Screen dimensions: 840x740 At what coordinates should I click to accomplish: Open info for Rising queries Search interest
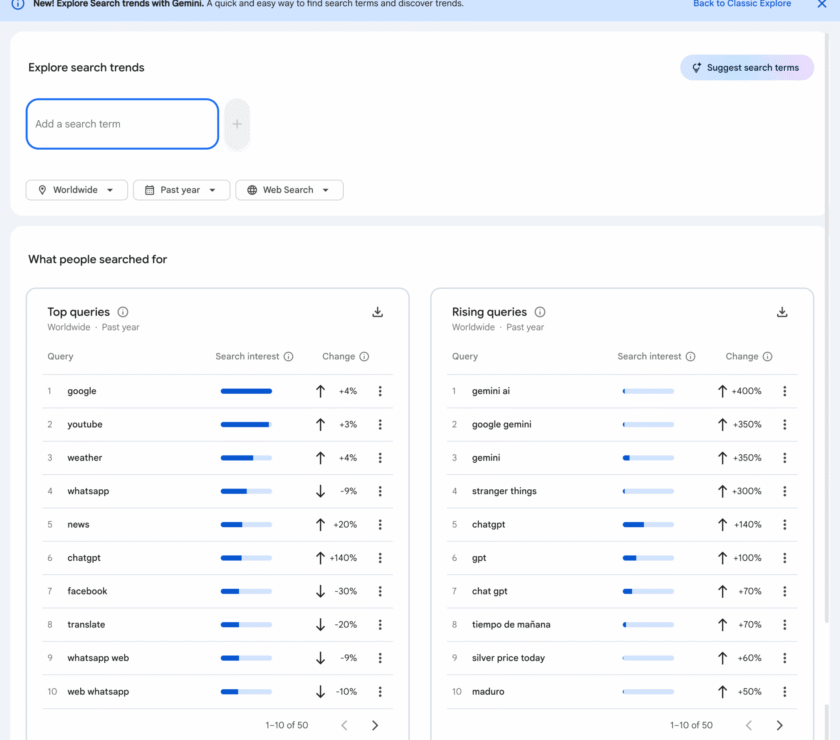click(690, 357)
